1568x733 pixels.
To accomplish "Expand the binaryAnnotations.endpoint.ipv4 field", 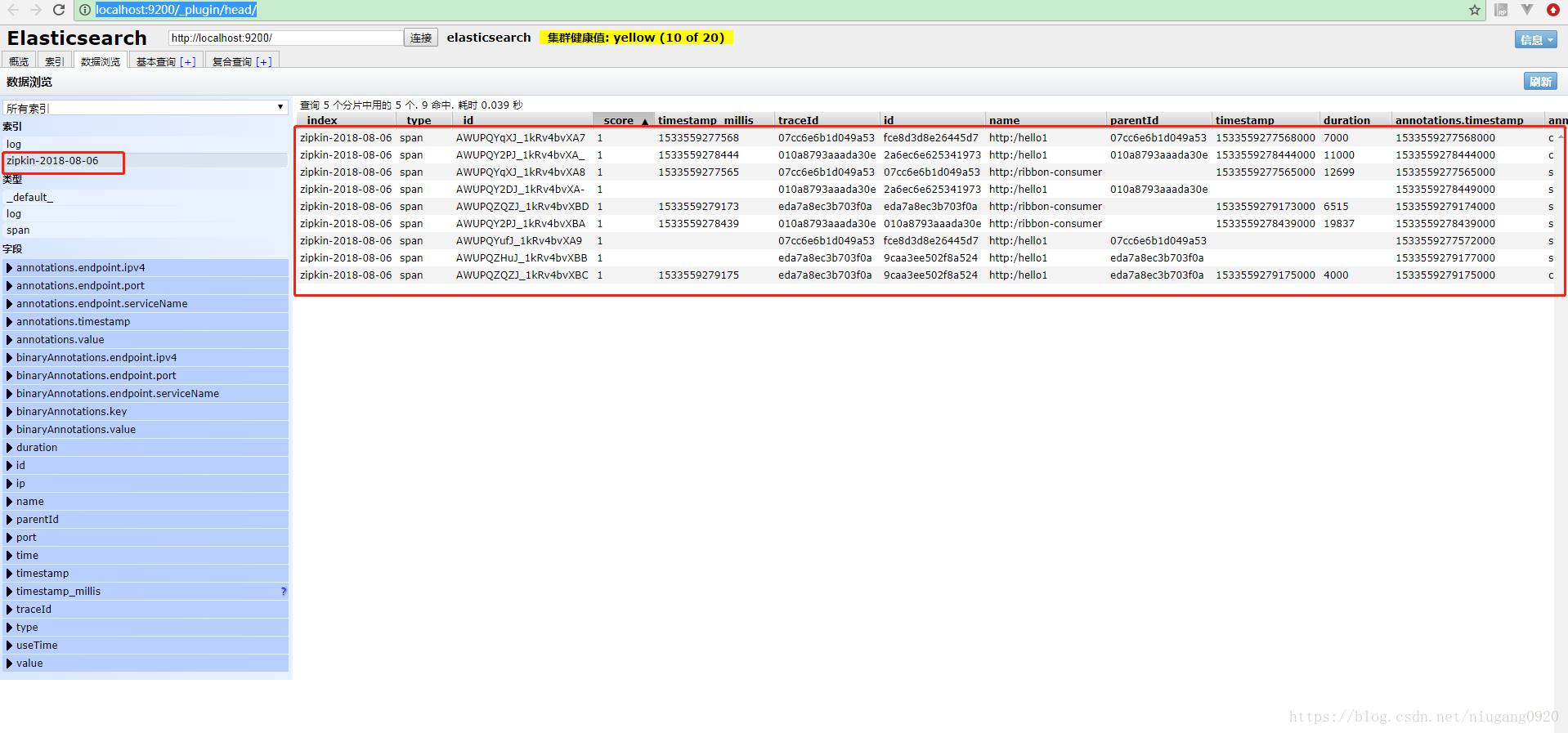I will tap(146, 357).
